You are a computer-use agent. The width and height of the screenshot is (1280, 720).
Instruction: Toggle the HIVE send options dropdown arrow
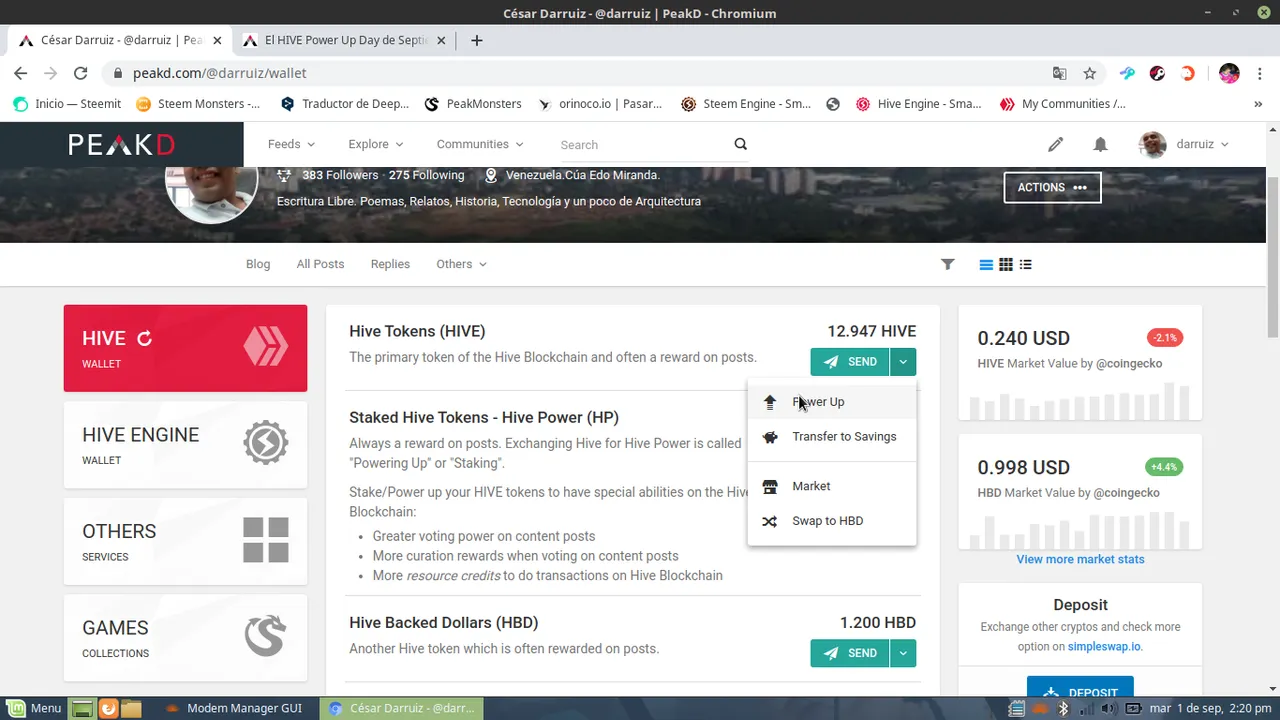903,362
